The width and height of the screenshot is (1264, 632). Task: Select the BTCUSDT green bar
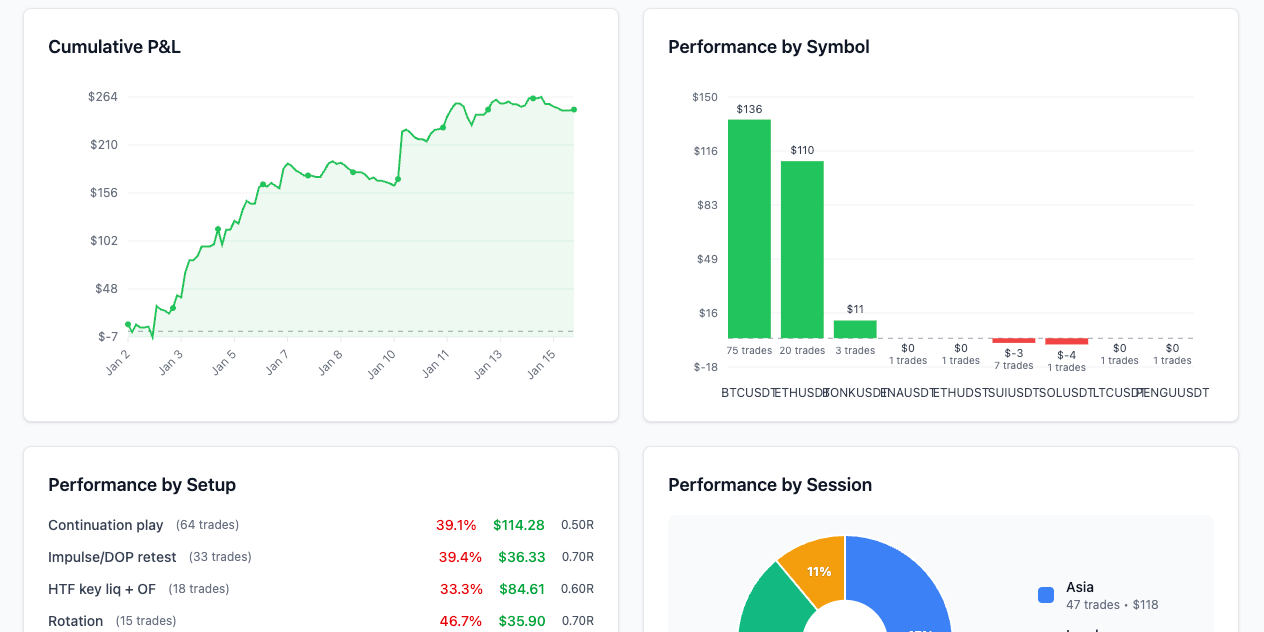[x=749, y=229]
